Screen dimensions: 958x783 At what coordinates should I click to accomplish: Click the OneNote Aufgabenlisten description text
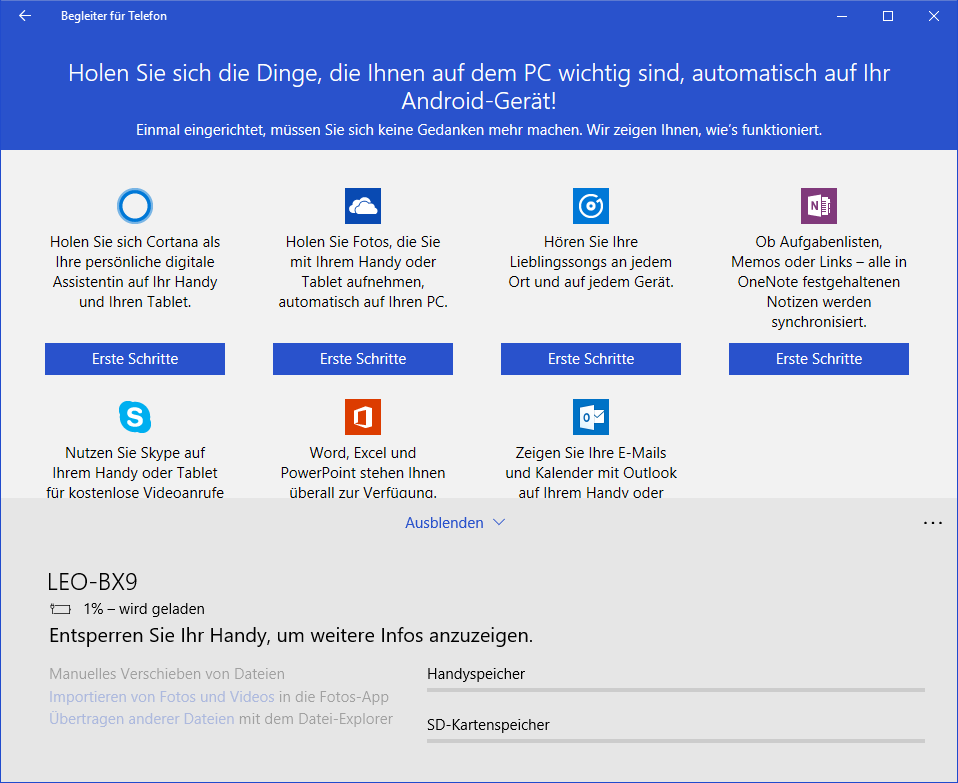pyautogui.click(x=819, y=282)
